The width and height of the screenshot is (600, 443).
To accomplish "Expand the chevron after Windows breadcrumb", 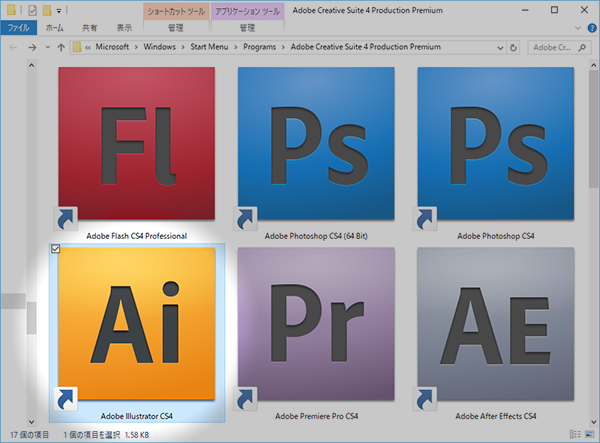I will coord(183,47).
